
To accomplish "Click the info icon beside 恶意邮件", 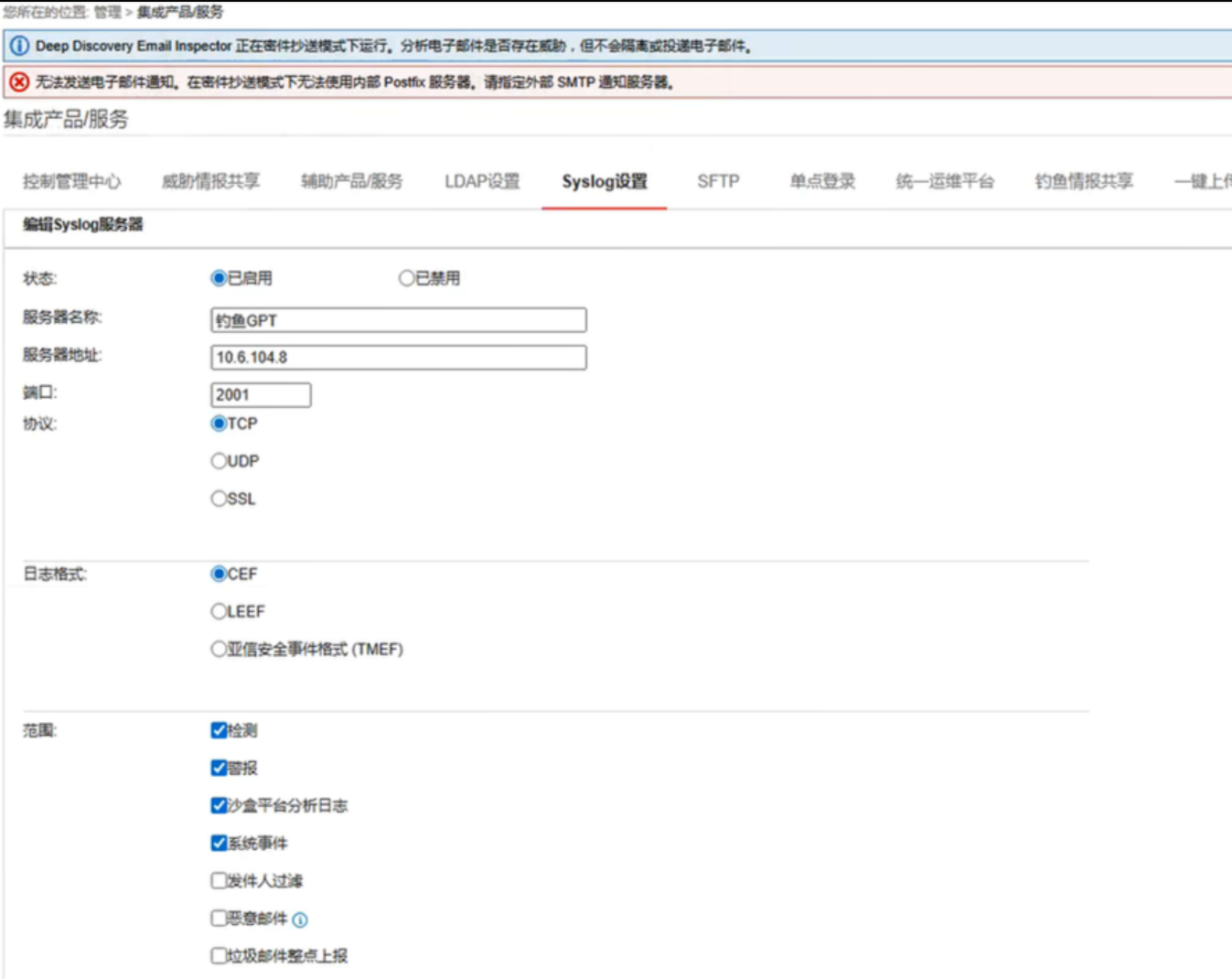I will (x=300, y=920).
